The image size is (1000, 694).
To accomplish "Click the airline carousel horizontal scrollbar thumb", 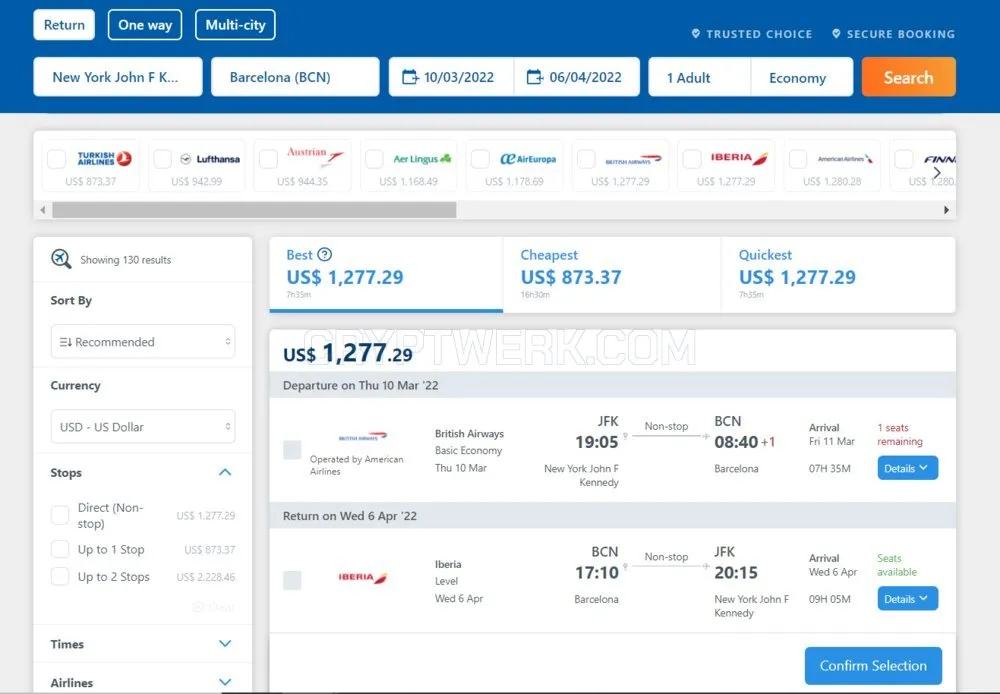I will tap(254, 210).
